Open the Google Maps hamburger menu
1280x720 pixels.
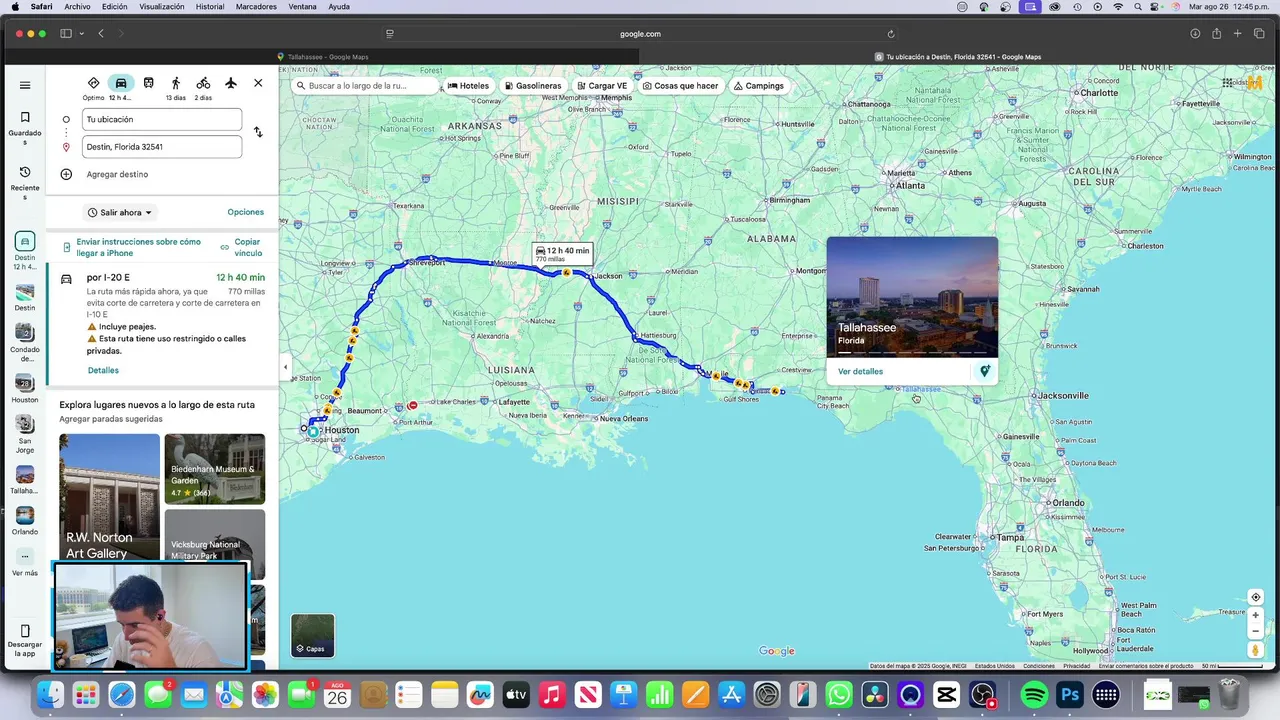[25, 85]
